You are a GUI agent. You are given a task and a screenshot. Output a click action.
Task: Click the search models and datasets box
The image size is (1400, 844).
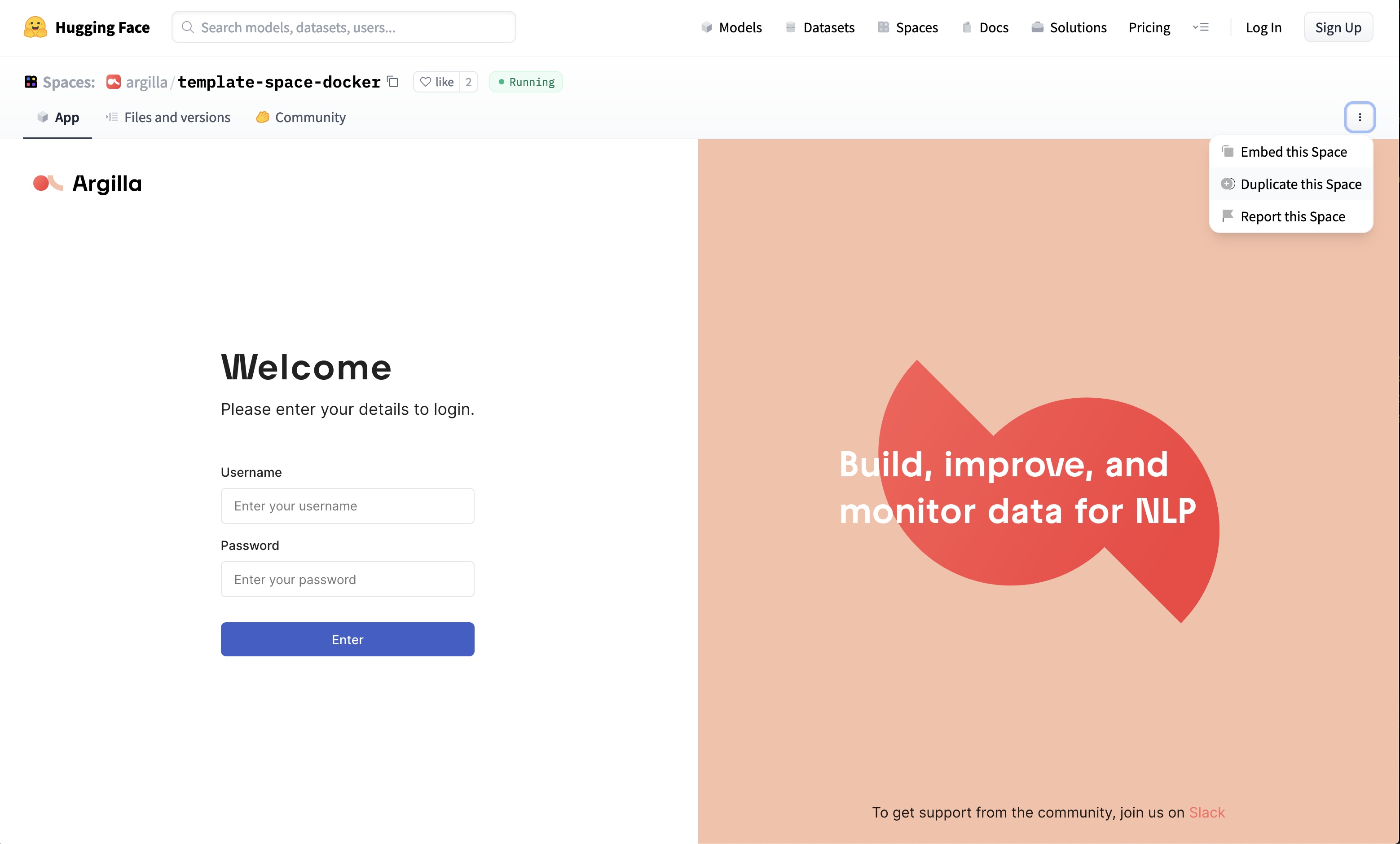point(344,27)
